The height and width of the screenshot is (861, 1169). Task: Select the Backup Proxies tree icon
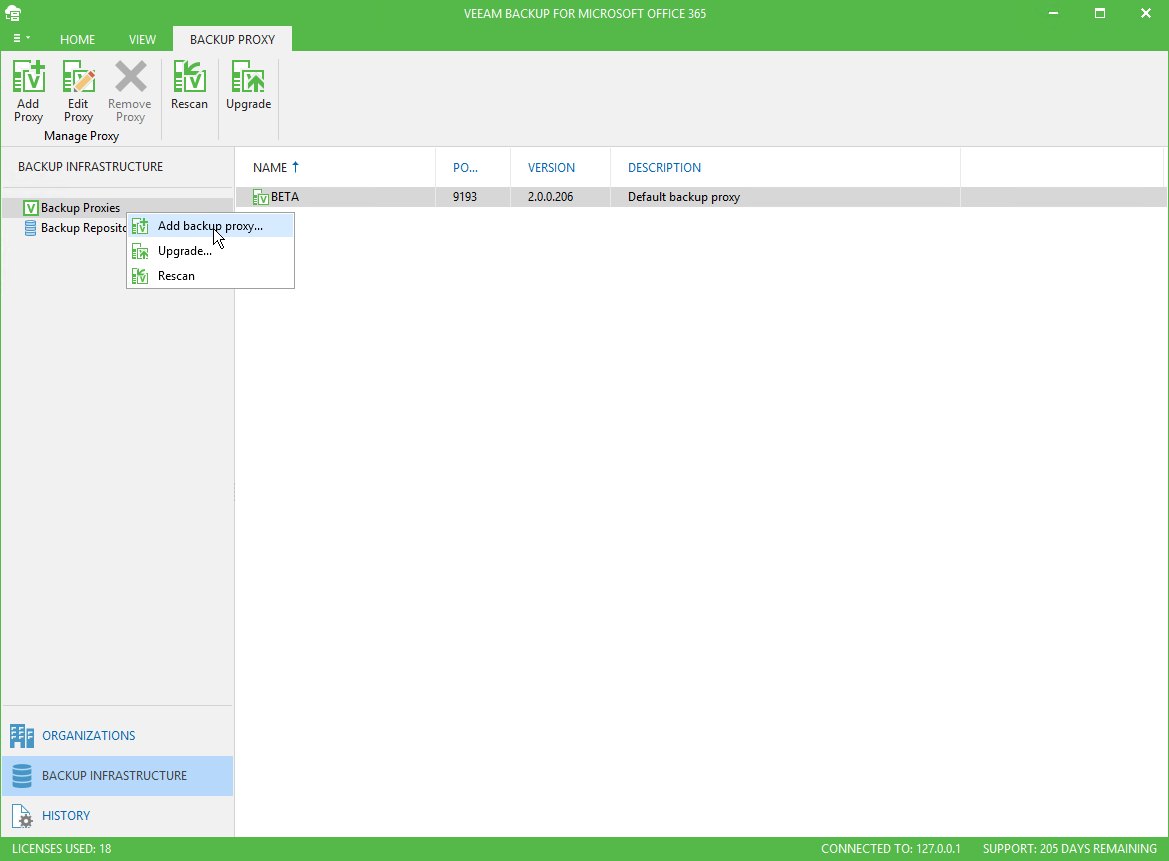[x=31, y=208]
